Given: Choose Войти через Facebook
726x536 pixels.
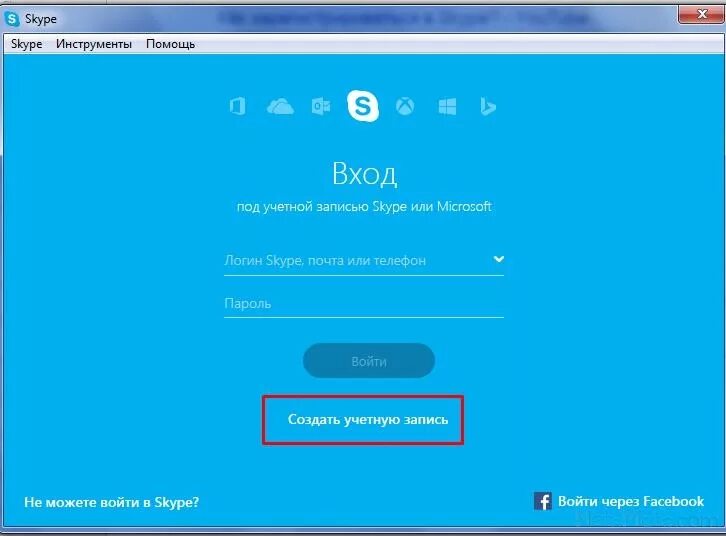Looking at the screenshot, I should point(631,501).
